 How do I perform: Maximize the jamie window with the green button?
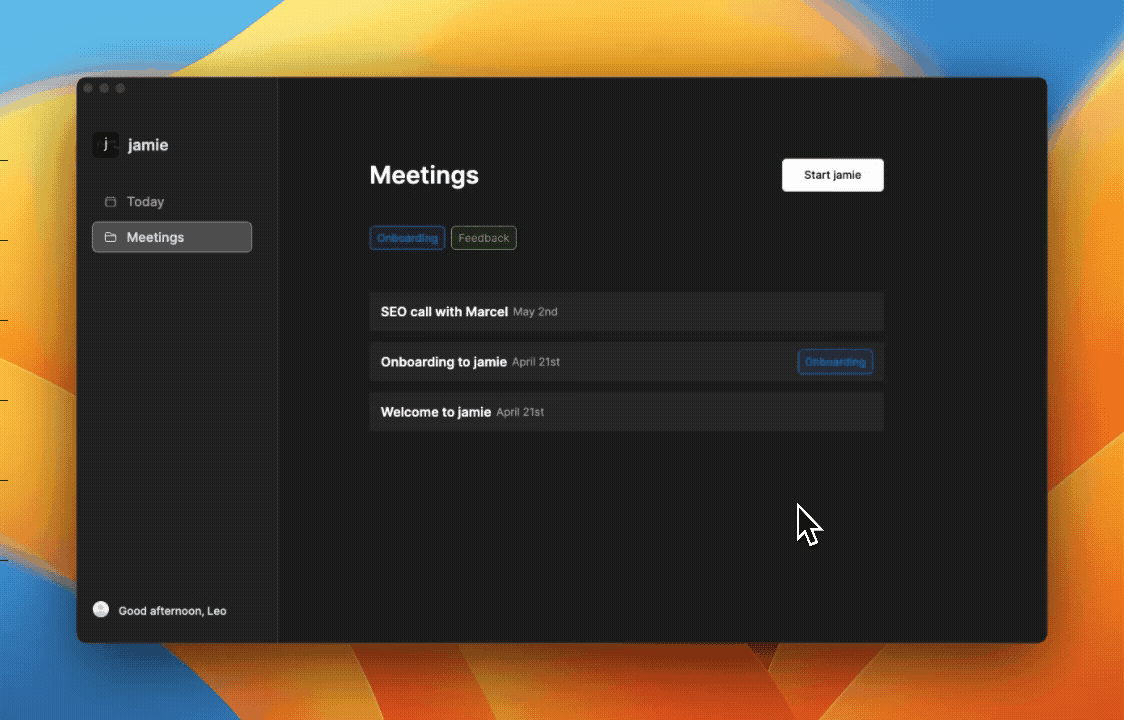[x=120, y=88]
